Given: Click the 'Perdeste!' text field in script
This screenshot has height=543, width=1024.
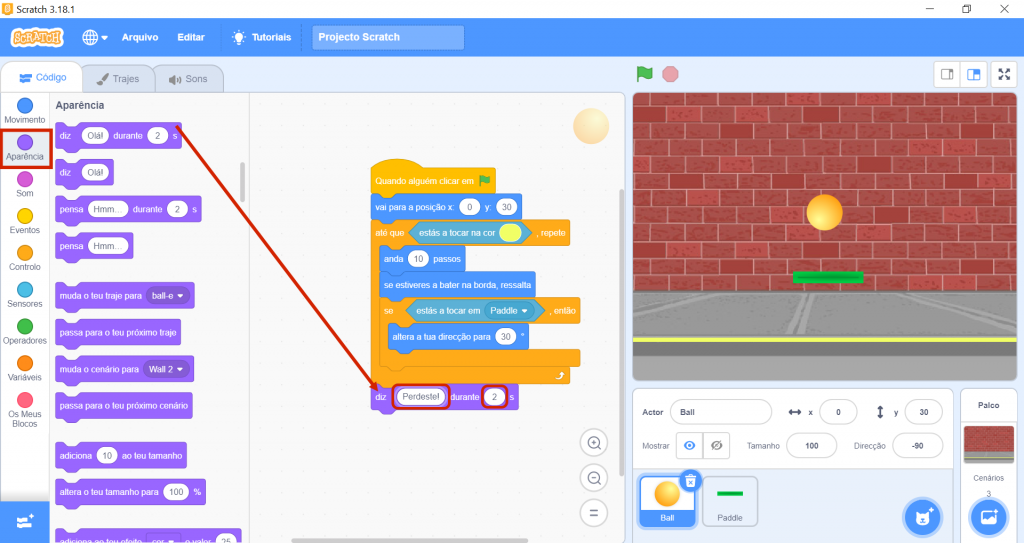Looking at the screenshot, I should 421,397.
